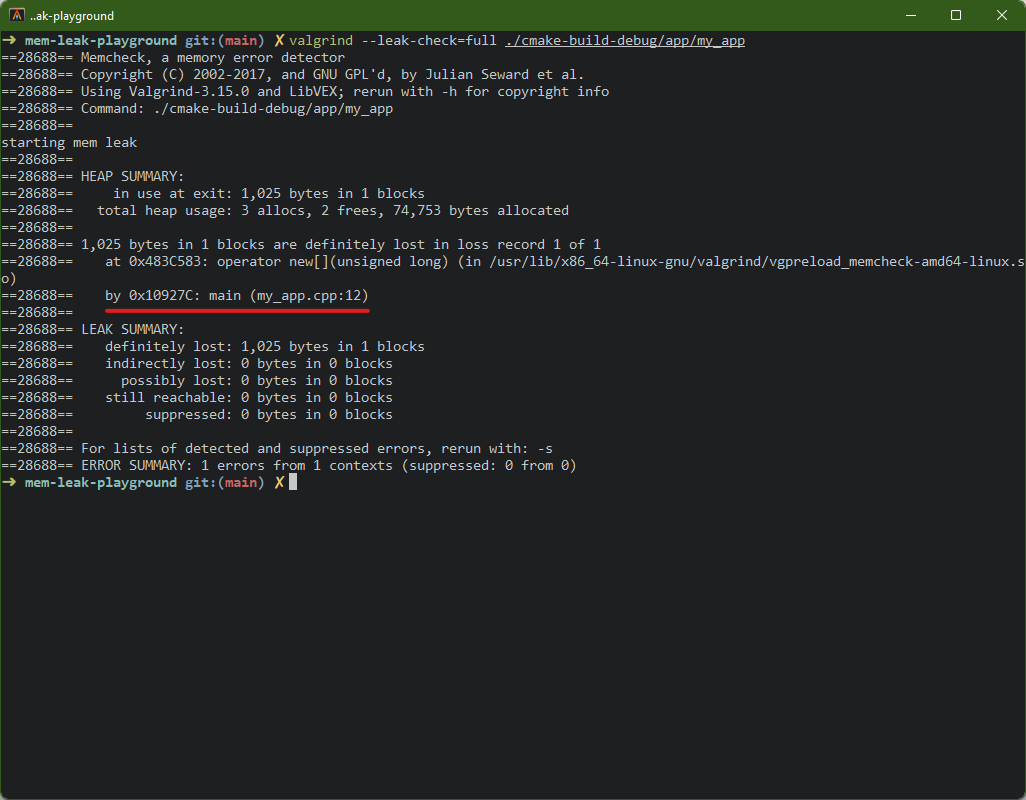This screenshot has height=800, width=1026.
Task: Click the green prompt arrow on the first line
Action: (x=9, y=40)
